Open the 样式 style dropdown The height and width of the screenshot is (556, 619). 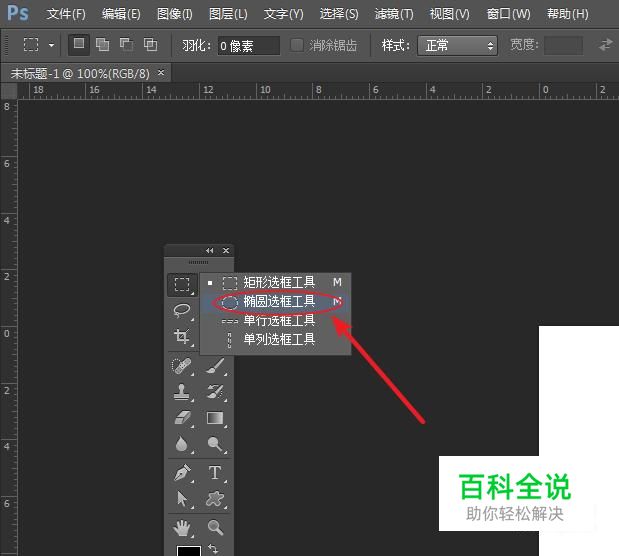457,45
